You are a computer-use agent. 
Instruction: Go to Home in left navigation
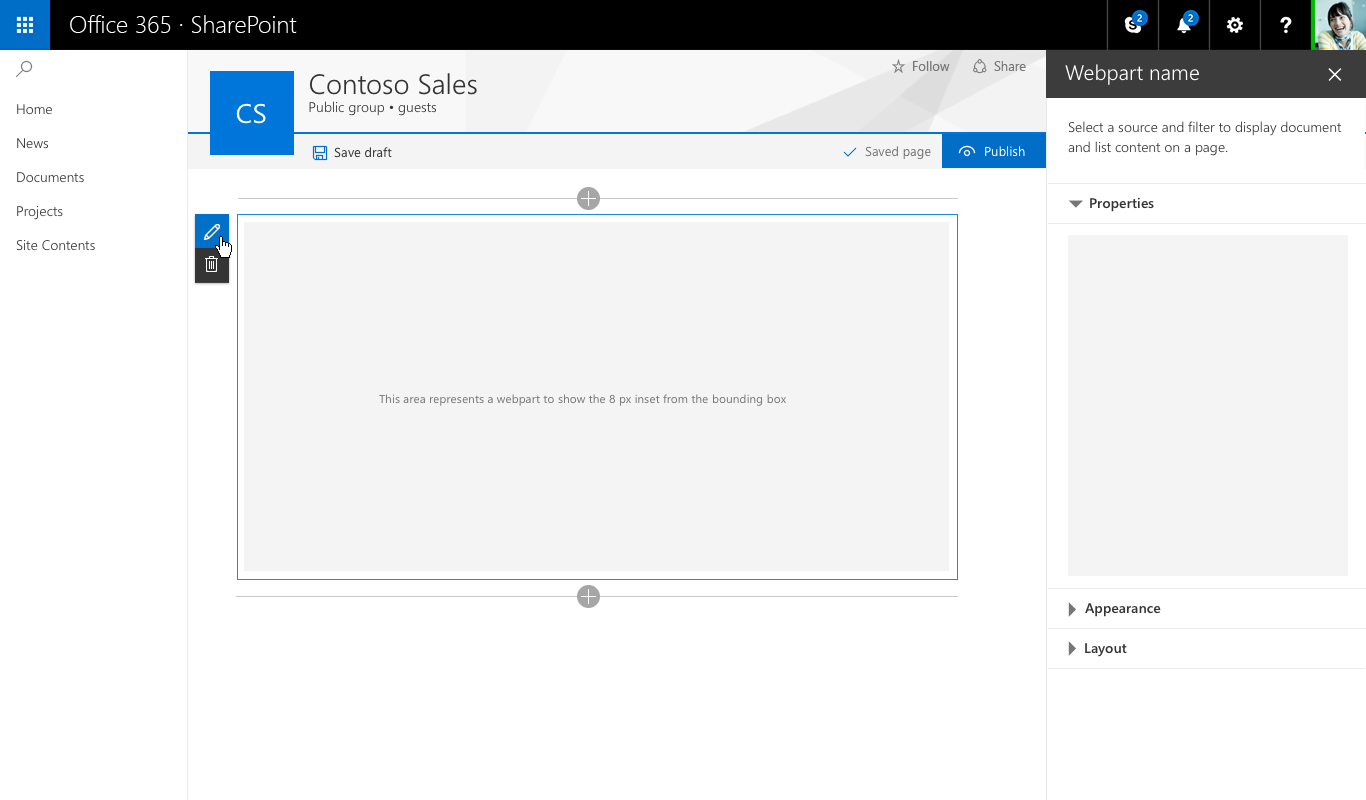point(34,109)
